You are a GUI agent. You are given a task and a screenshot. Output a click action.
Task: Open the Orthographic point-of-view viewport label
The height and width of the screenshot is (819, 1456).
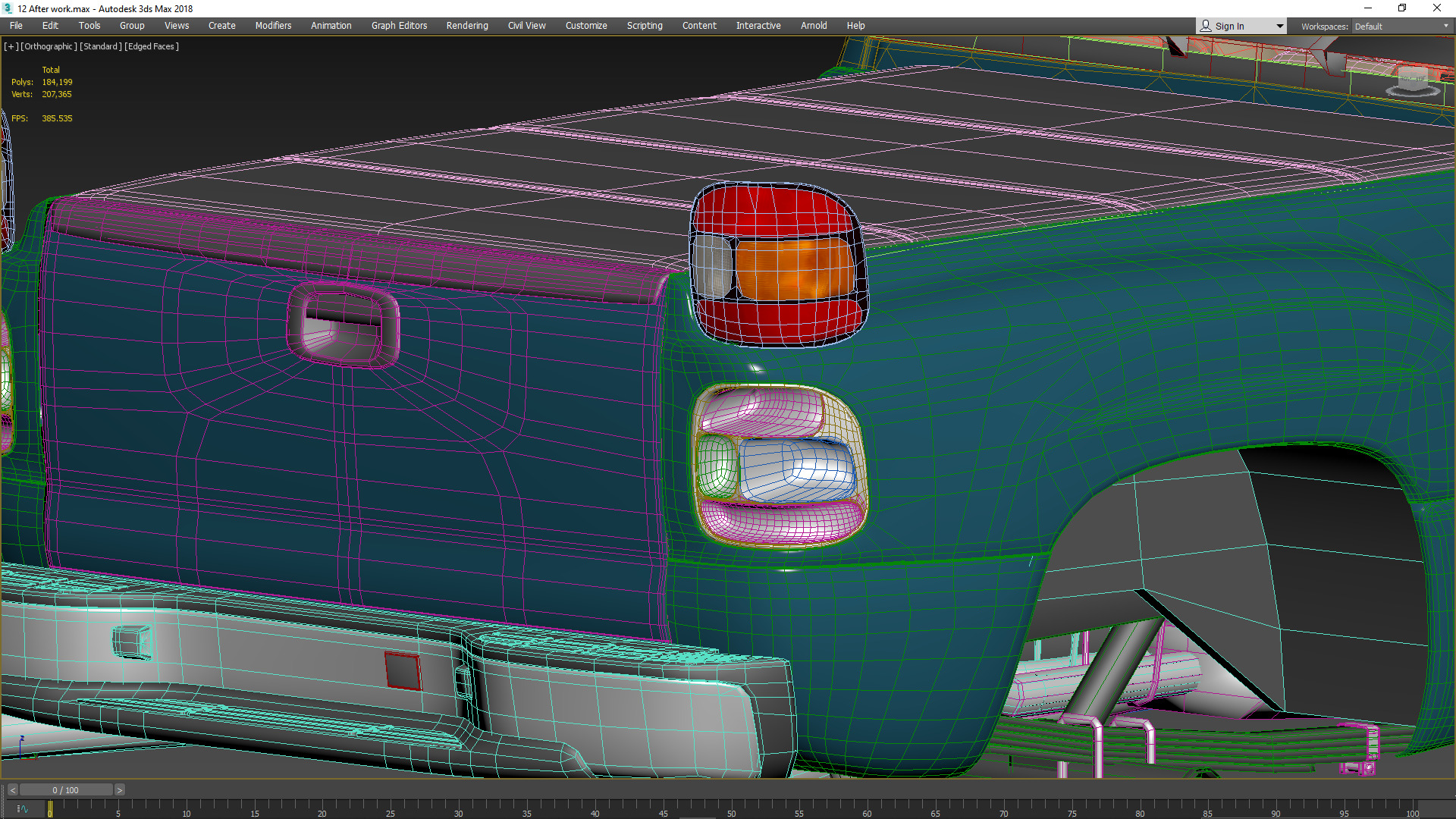pos(49,46)
